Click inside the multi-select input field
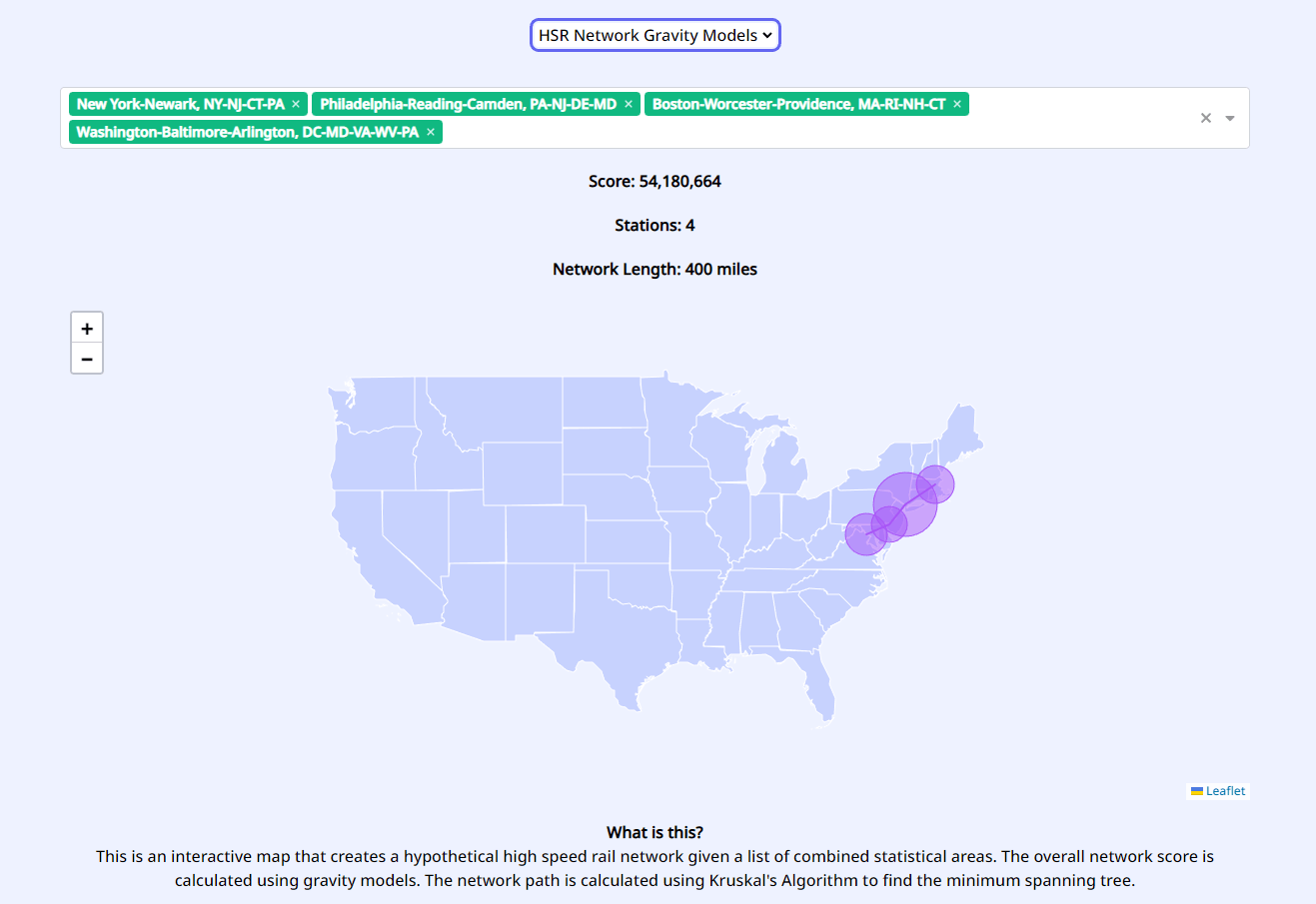This screenshot has width=1316, height=904. pyautogui.click(x=799, y=132)
